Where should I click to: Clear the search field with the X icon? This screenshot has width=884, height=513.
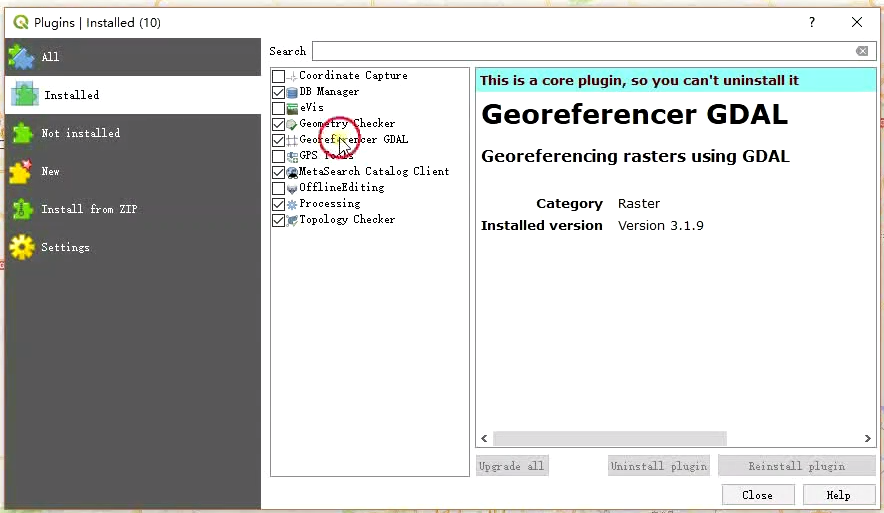[x=862, y=51]
